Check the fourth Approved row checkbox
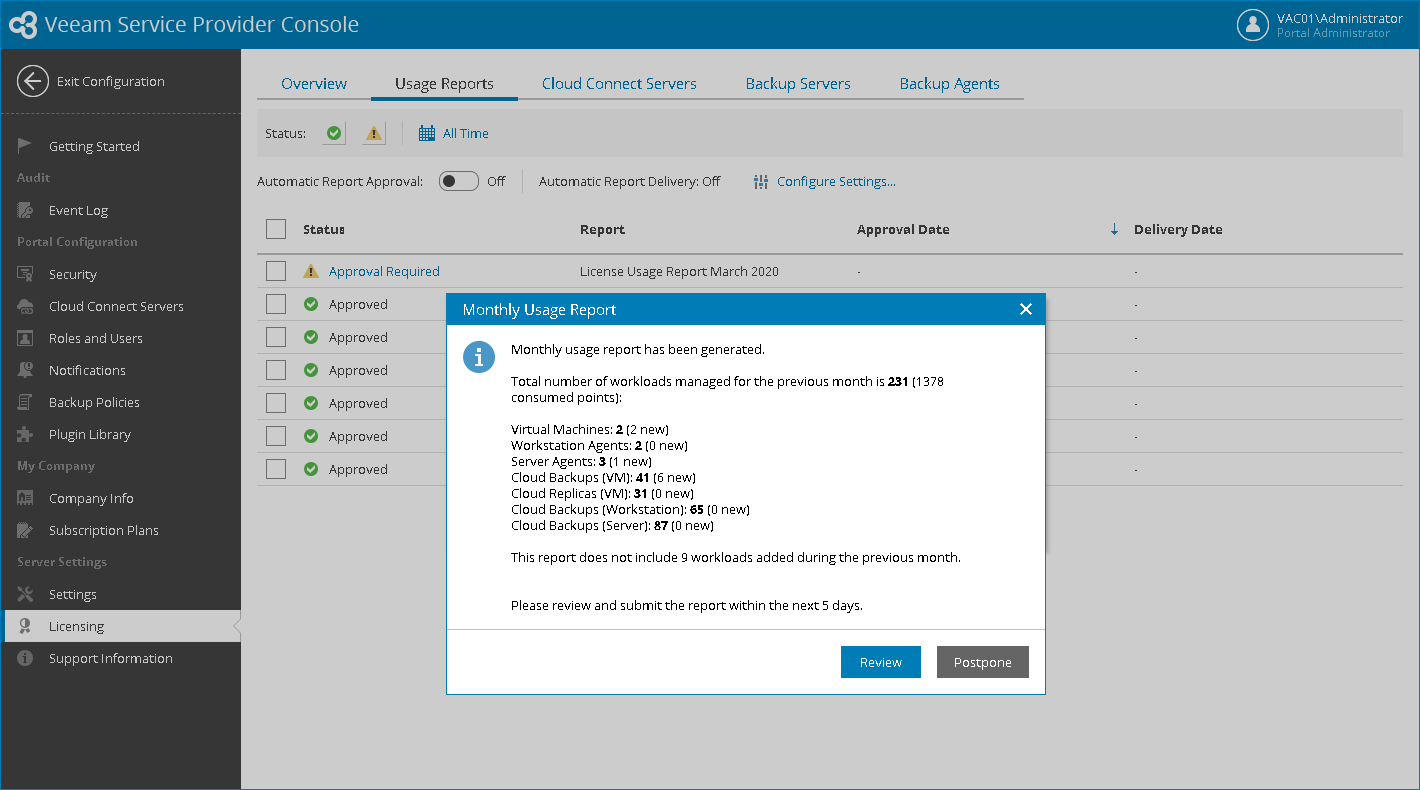 276,403
